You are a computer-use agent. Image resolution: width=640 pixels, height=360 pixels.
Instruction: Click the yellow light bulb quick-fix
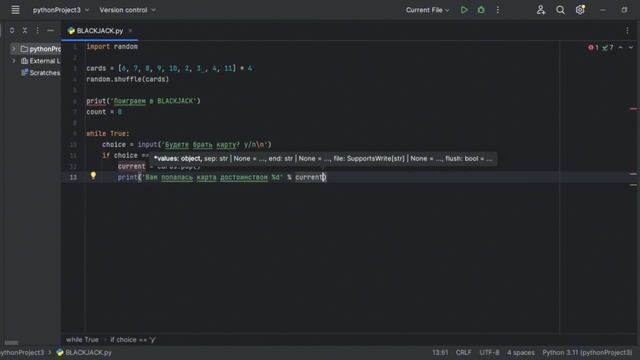93,176
